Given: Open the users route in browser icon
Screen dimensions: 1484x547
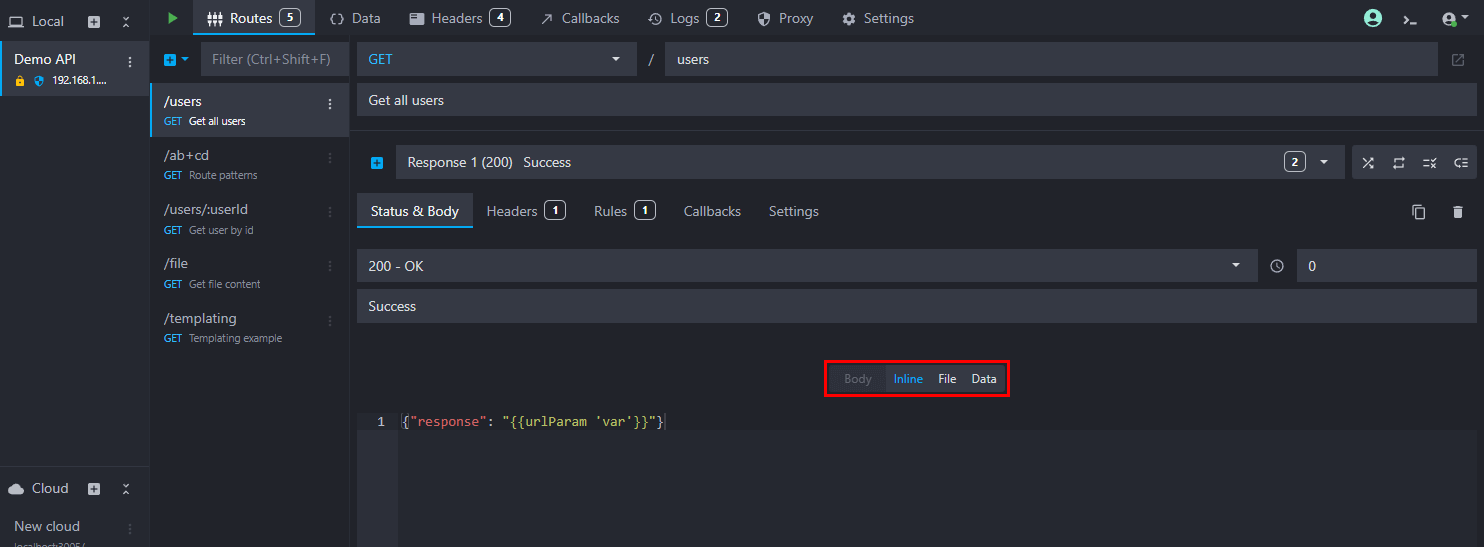Looking at the screenshot, I should 1458,60.
